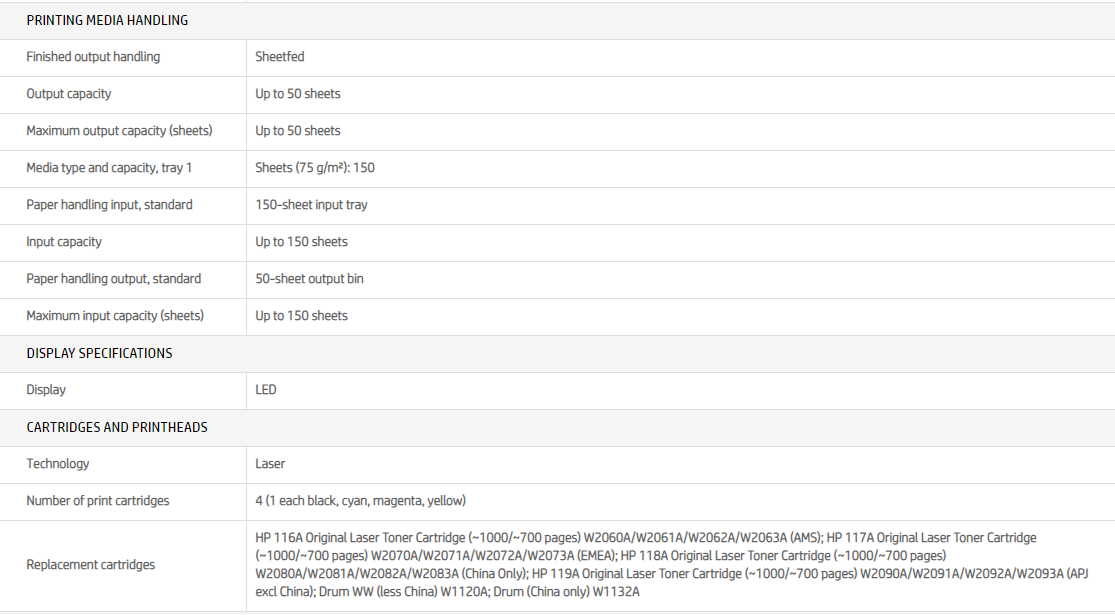Viewport: 1115px width, 615px height.
Task: Click the PRINTING MEDIA HANDLING section header
Action: coord(107,20)
